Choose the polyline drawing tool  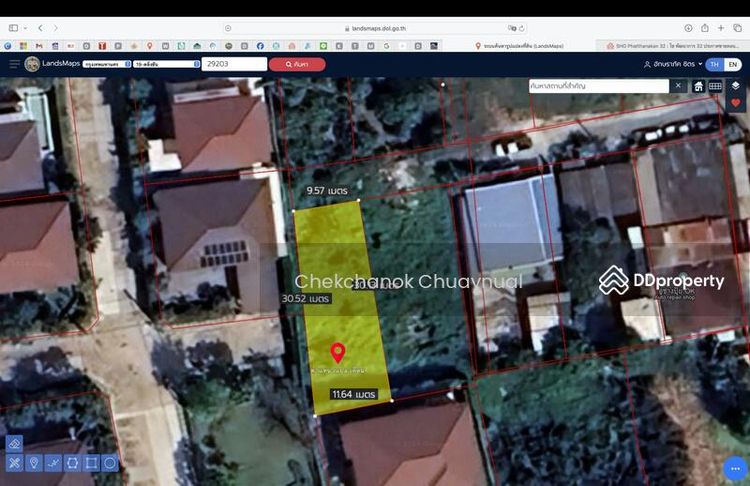click(x=53, y=463)
